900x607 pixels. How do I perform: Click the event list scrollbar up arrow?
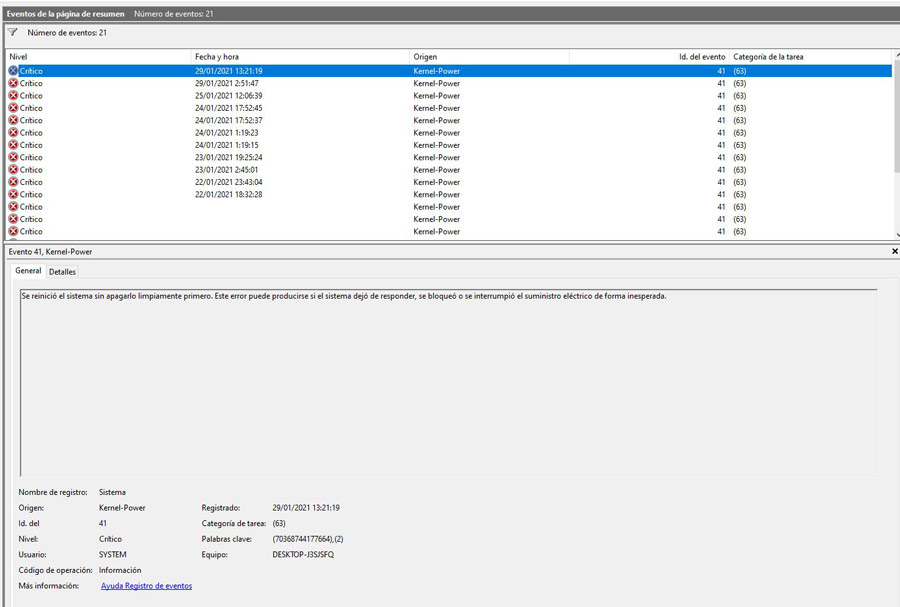point(895,57)
